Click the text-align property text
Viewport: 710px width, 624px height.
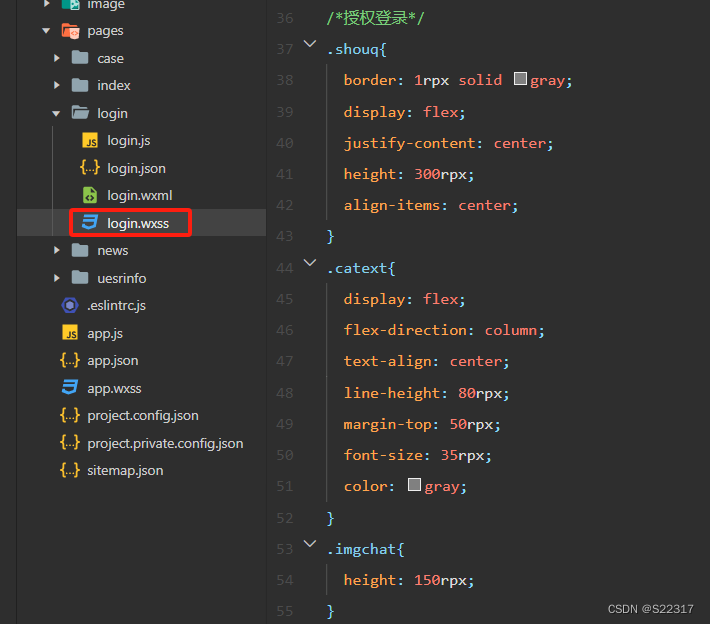[387, 361]
